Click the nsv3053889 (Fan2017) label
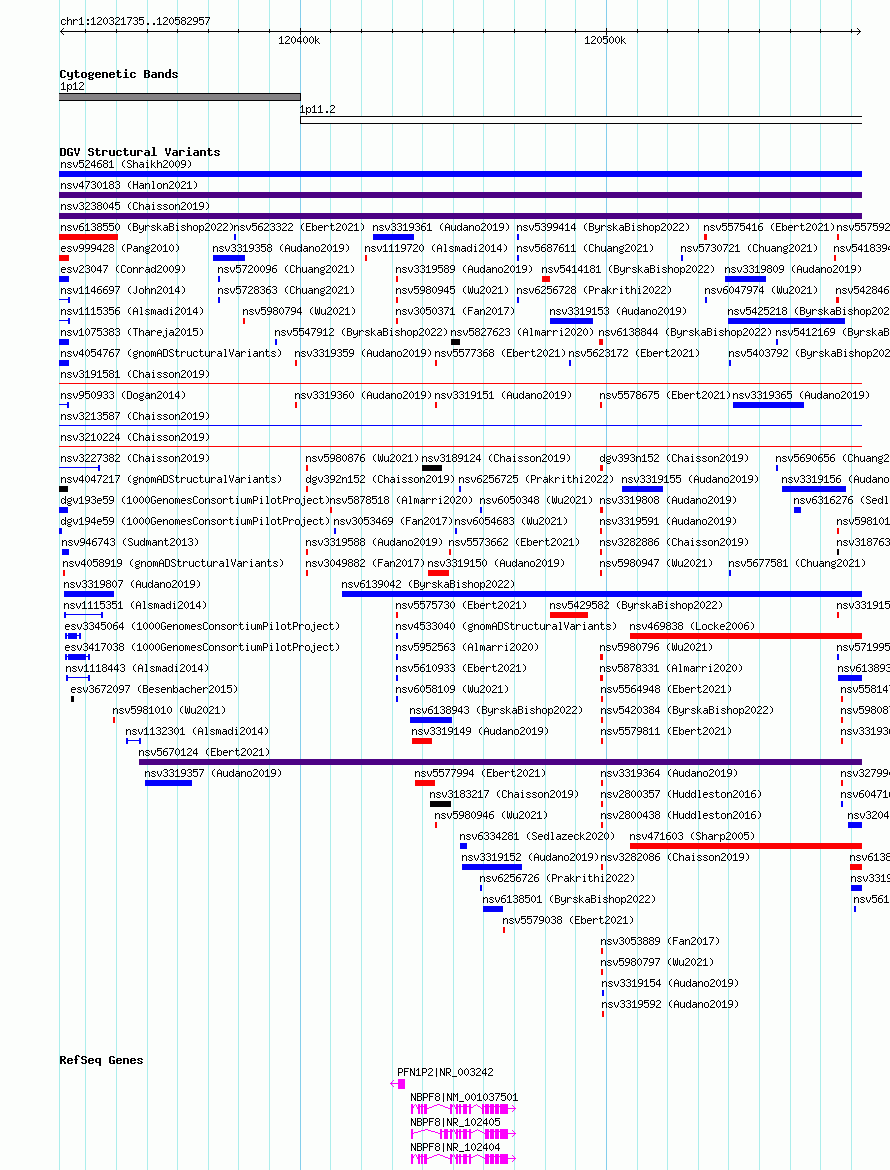This screenshot has height=1170, width=890. click(660, 941)
